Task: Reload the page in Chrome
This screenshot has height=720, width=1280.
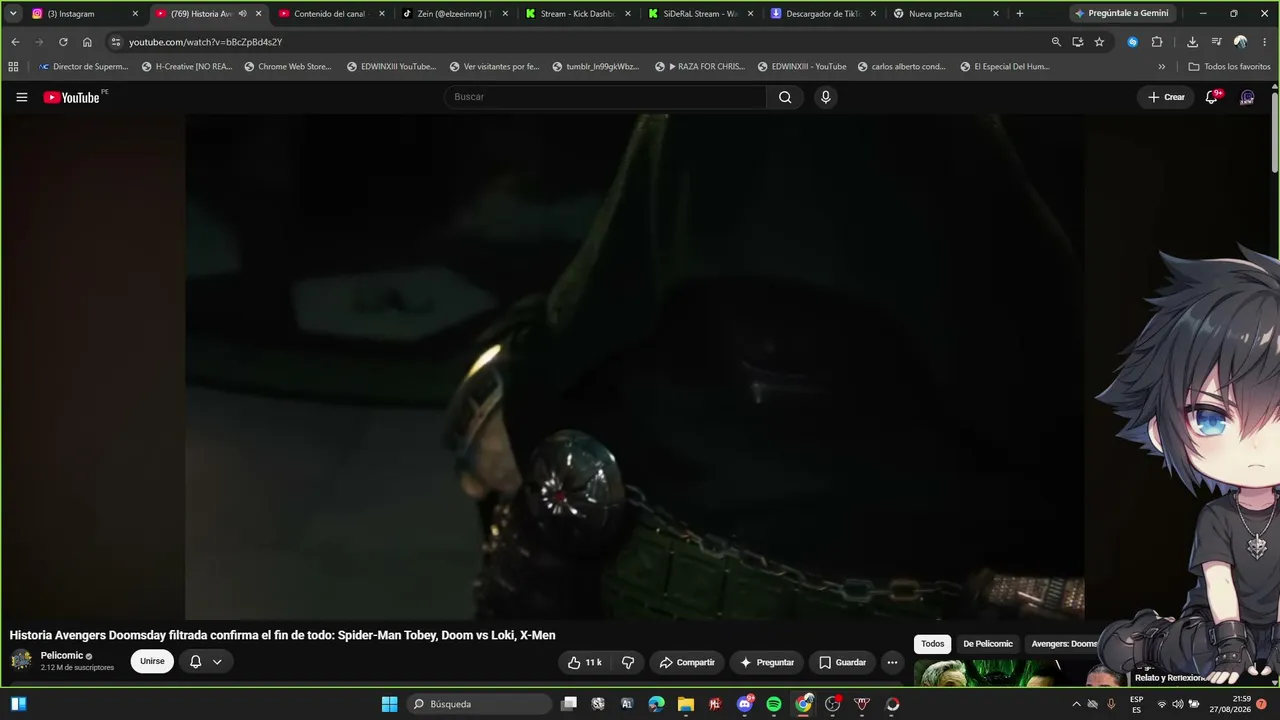Action: coord(63,42)
